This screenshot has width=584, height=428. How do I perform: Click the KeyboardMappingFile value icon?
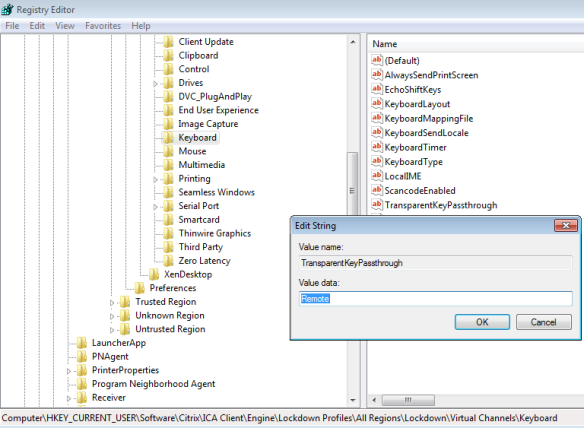click(377, 118)
